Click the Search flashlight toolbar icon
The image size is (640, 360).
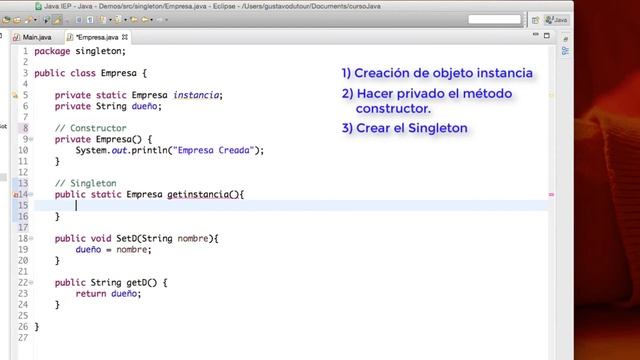28,20
